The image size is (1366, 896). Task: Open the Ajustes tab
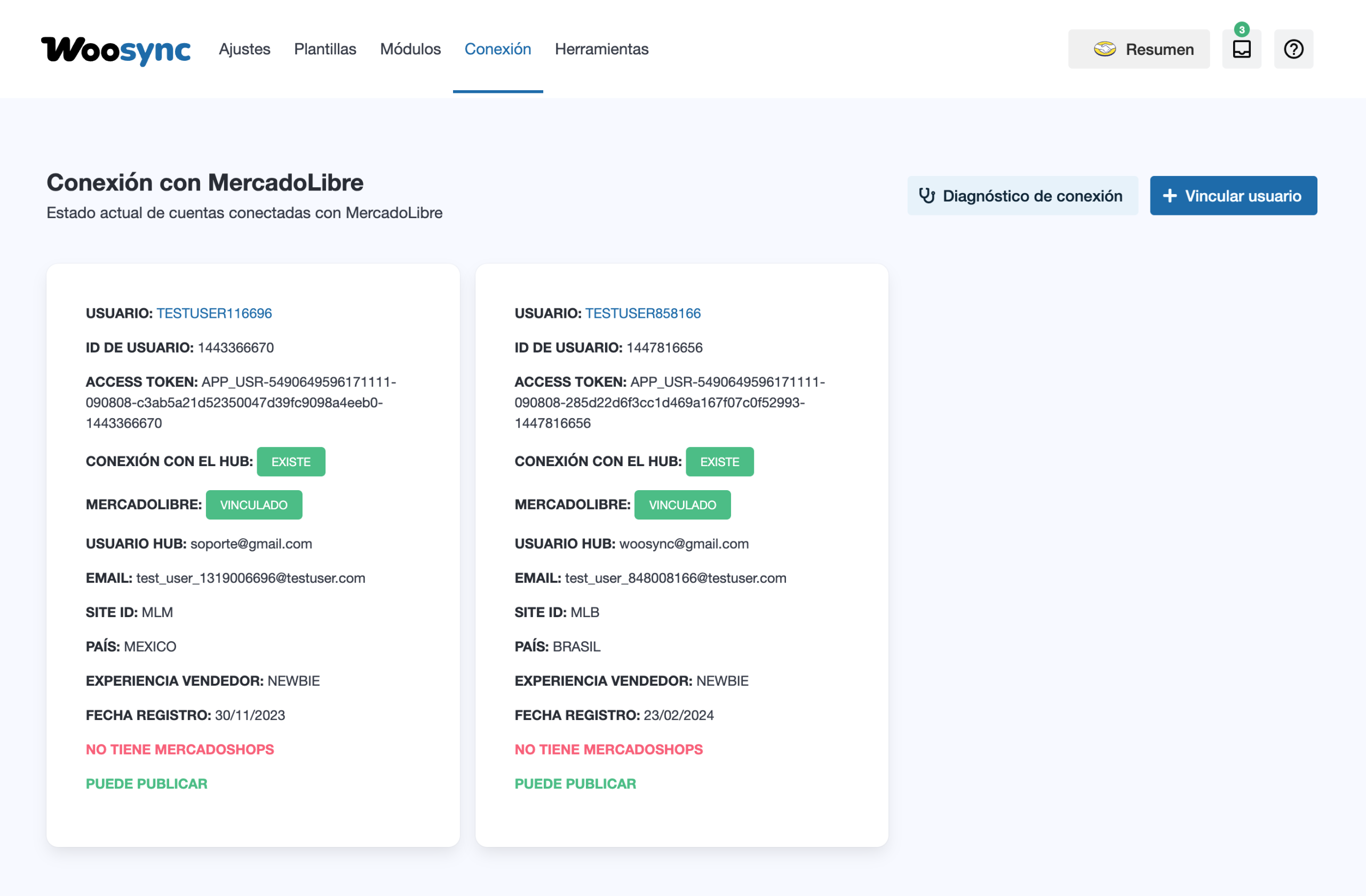coord(244,49)
